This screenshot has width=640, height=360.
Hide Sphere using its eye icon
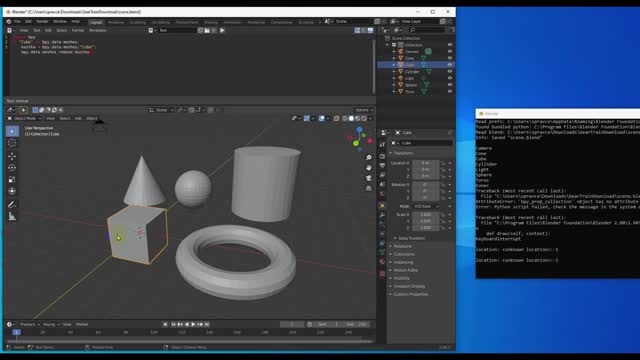coord(450,84)
